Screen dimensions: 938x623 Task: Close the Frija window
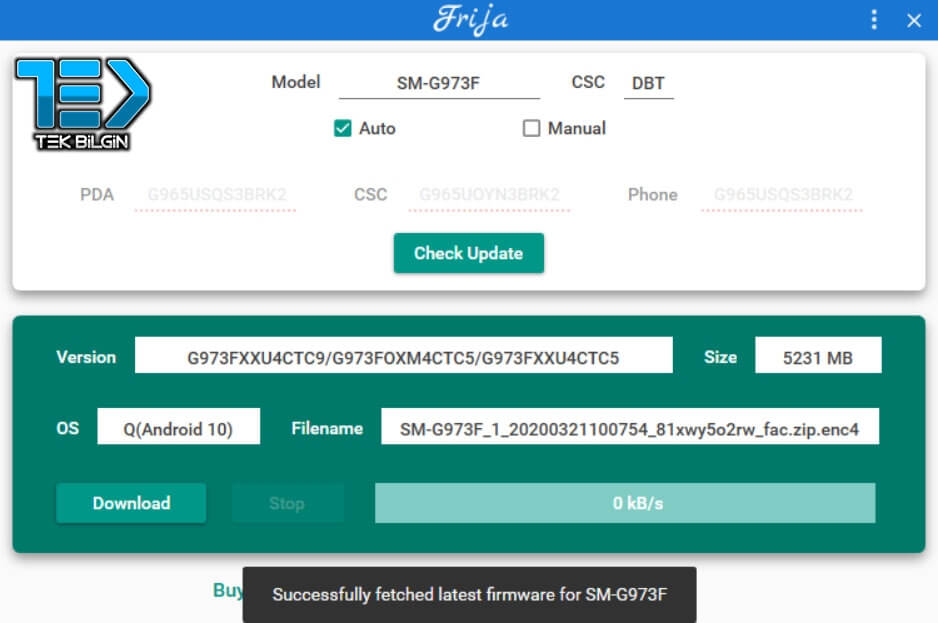point(913,20)
